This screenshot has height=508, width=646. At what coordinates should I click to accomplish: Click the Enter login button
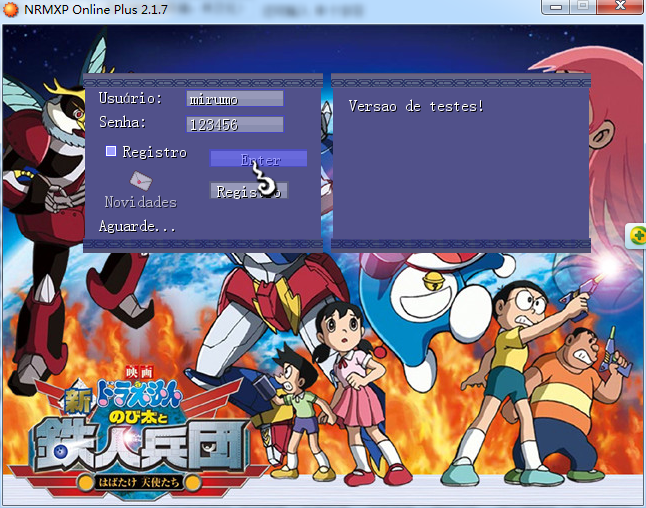tap(258, 159)
